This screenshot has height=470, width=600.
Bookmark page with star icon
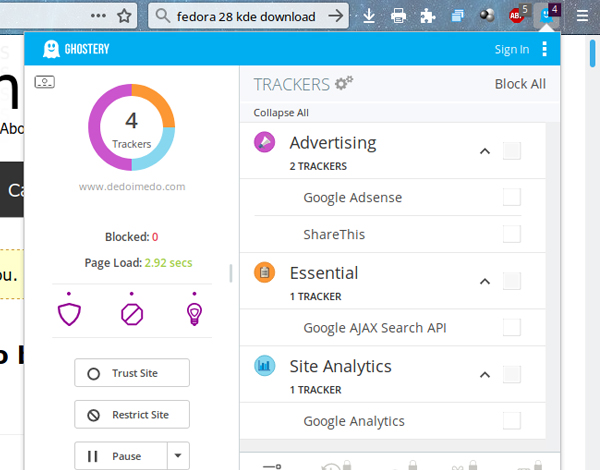click(x=124, y=16)
